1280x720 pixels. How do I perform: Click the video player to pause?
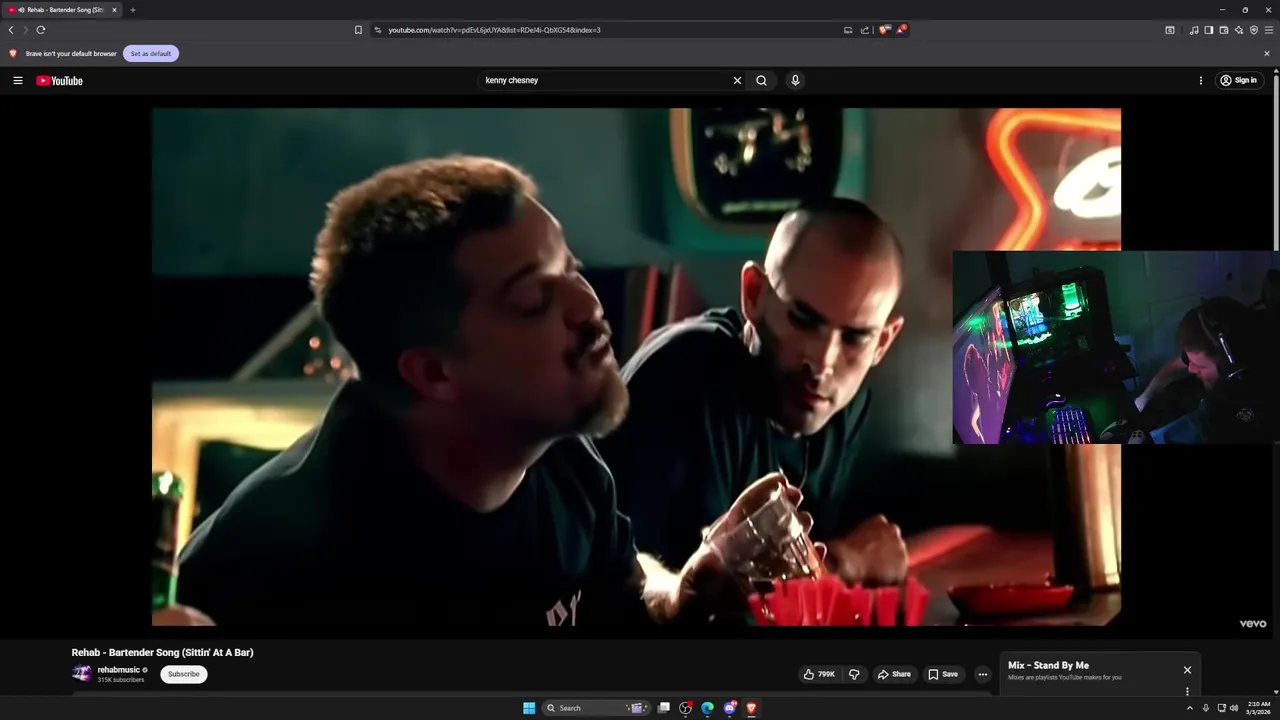coord(636,367)
